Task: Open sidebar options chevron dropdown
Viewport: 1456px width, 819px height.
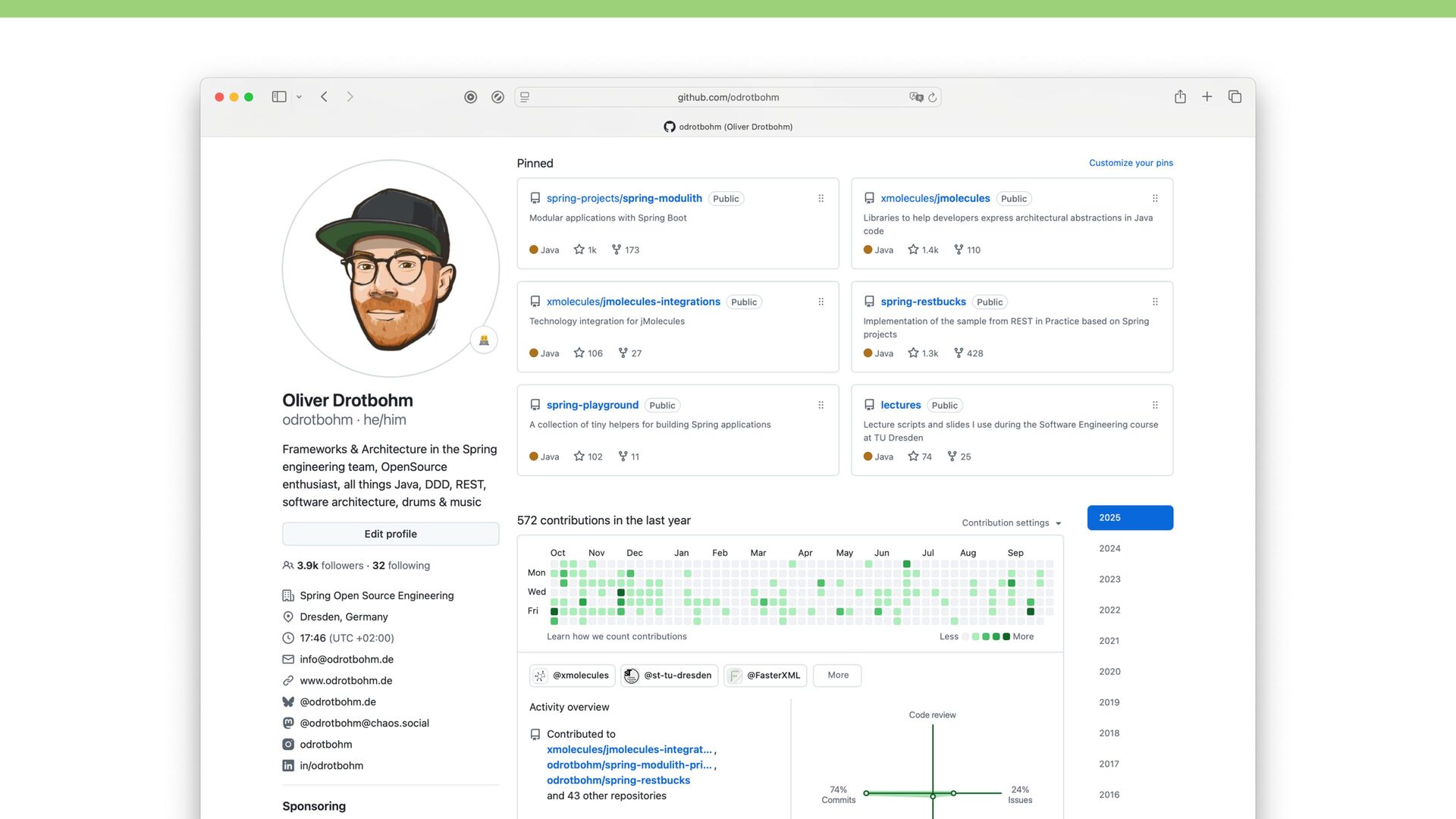Action: click(299, 97)
